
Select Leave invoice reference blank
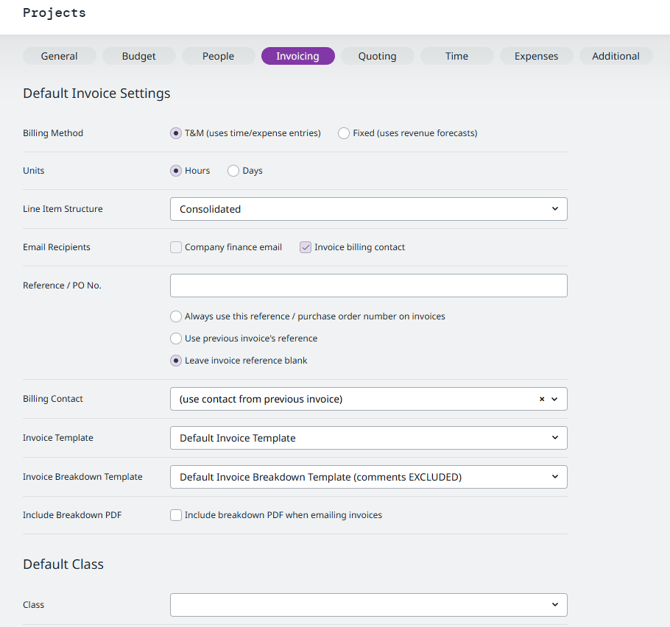point(176,361)
